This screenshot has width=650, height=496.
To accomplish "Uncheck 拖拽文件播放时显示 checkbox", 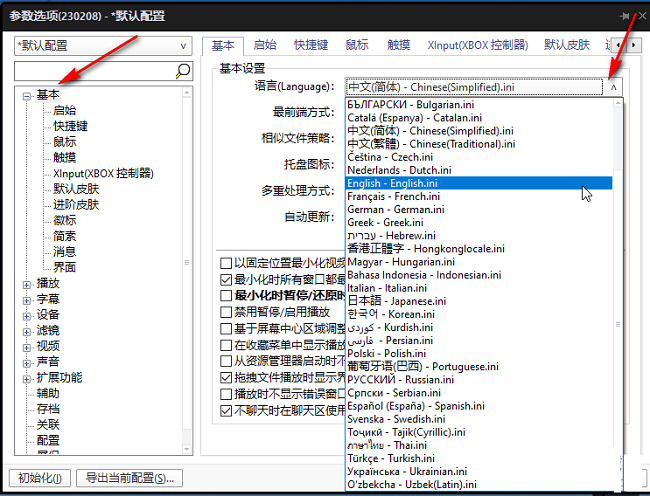I will coord(226,378).
